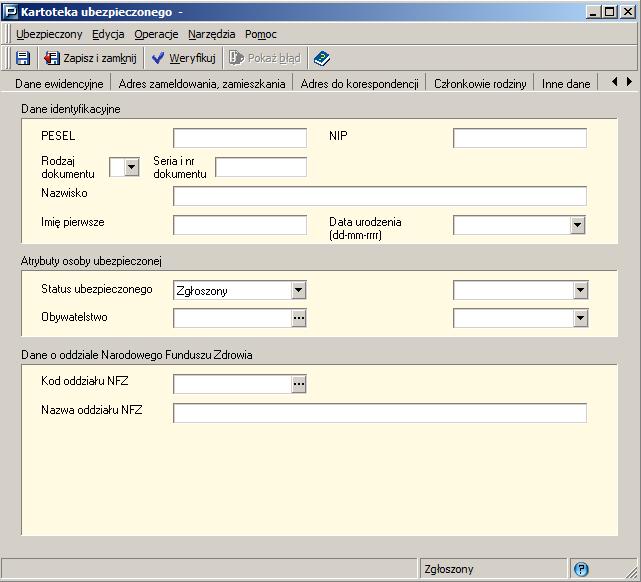
Task: Expand the Rodzaj dokumentu dropdown
Action: [132, 167]
